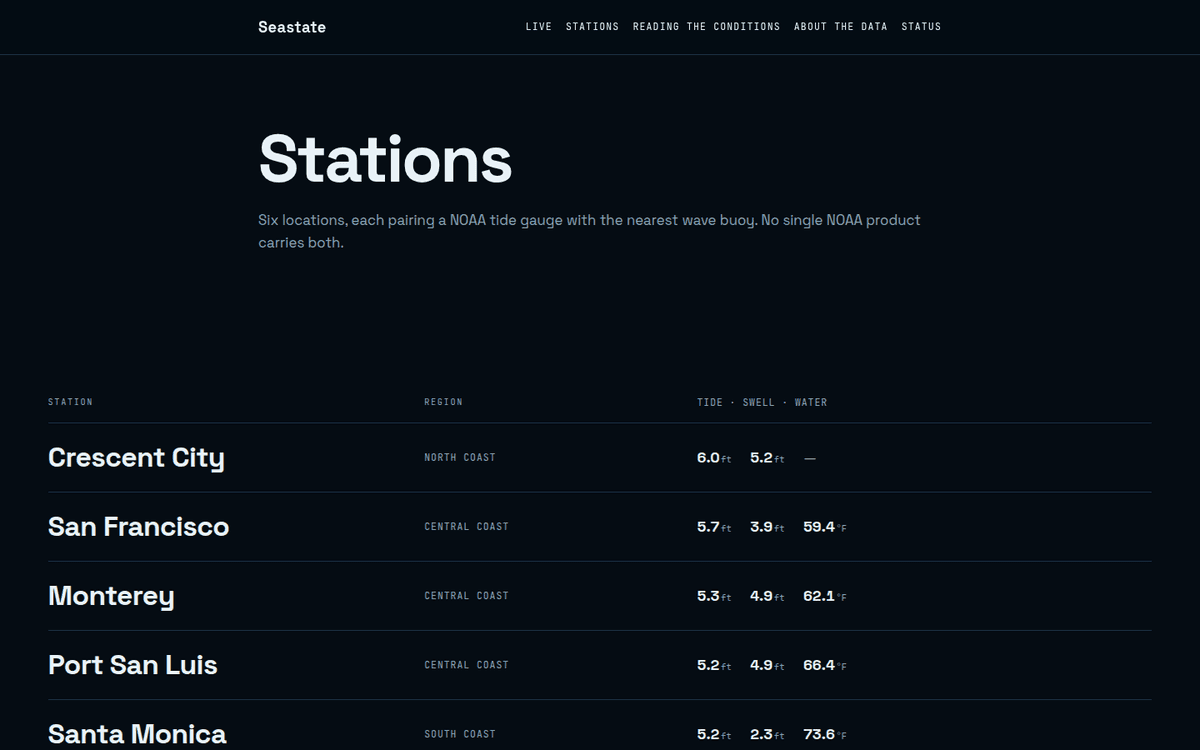Image resolution: width=1200 pixels, height=750 pixels.
Task: Click Monterey water temp 62.1 °F
Action: click(825, 596)
